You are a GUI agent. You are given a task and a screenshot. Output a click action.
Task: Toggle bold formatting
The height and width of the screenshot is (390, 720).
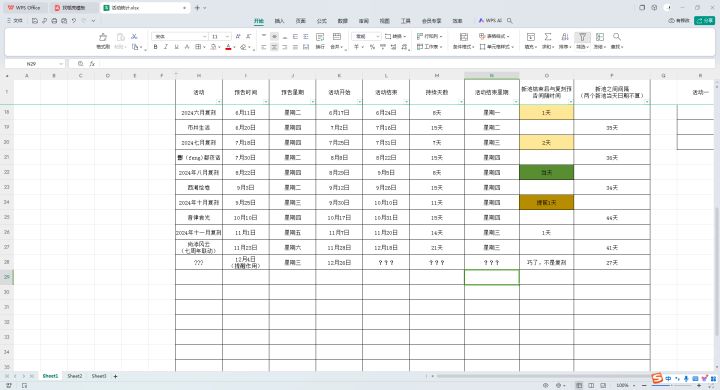point(155,47)
